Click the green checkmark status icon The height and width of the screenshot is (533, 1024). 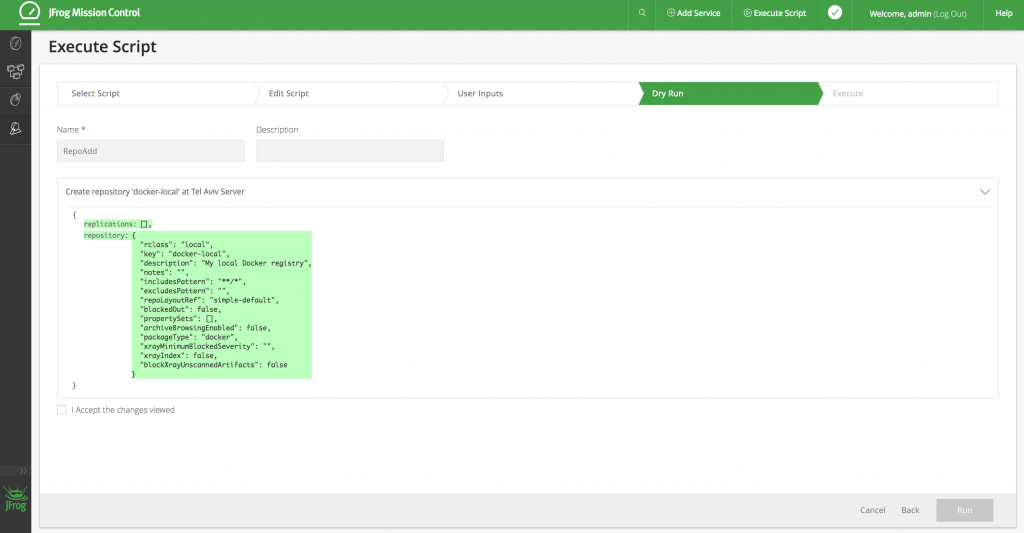(835, 12)
